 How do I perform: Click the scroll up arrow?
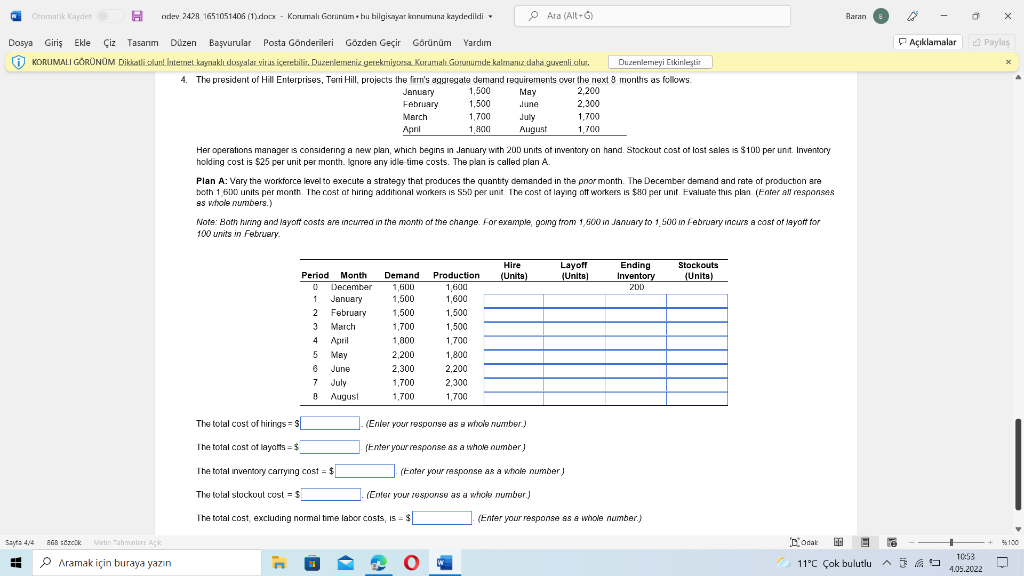point(1017,77)
